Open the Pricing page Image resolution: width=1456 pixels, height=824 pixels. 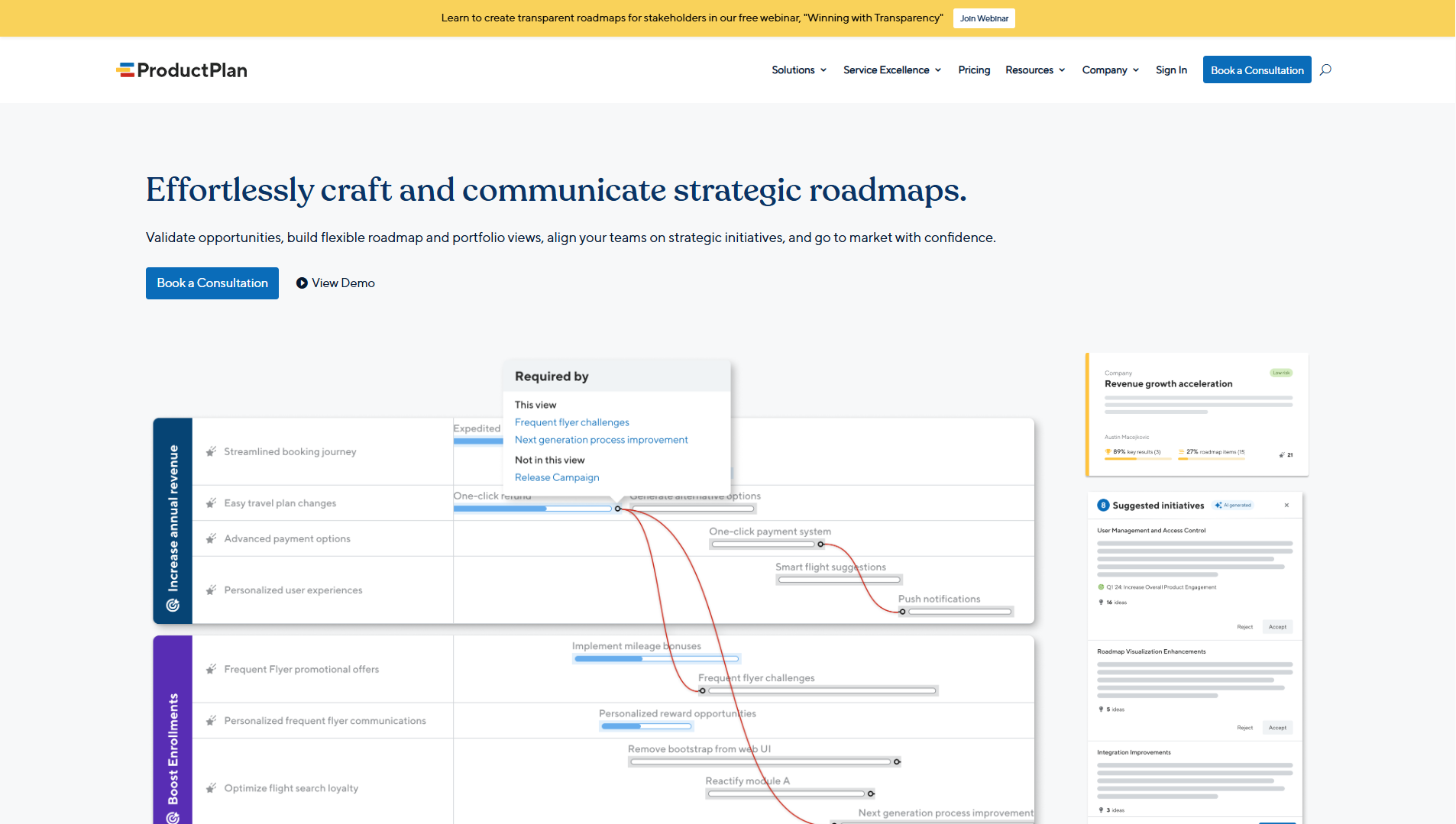pos(974,69)
